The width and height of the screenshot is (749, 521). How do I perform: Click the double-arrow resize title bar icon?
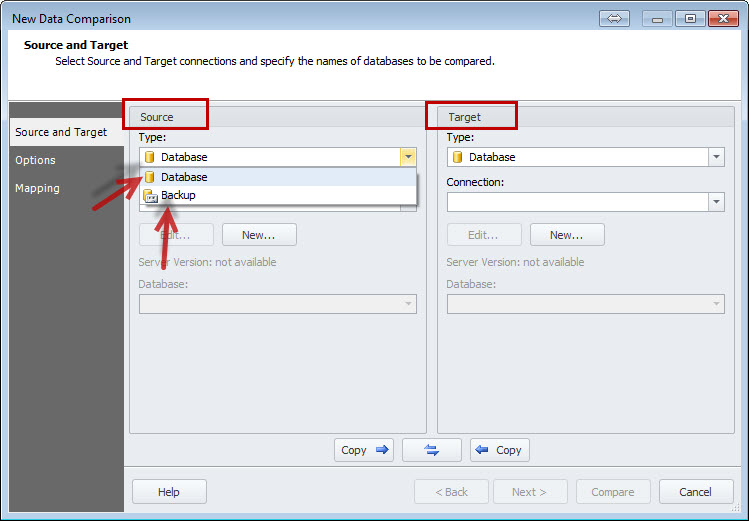[x=614, y=19]
